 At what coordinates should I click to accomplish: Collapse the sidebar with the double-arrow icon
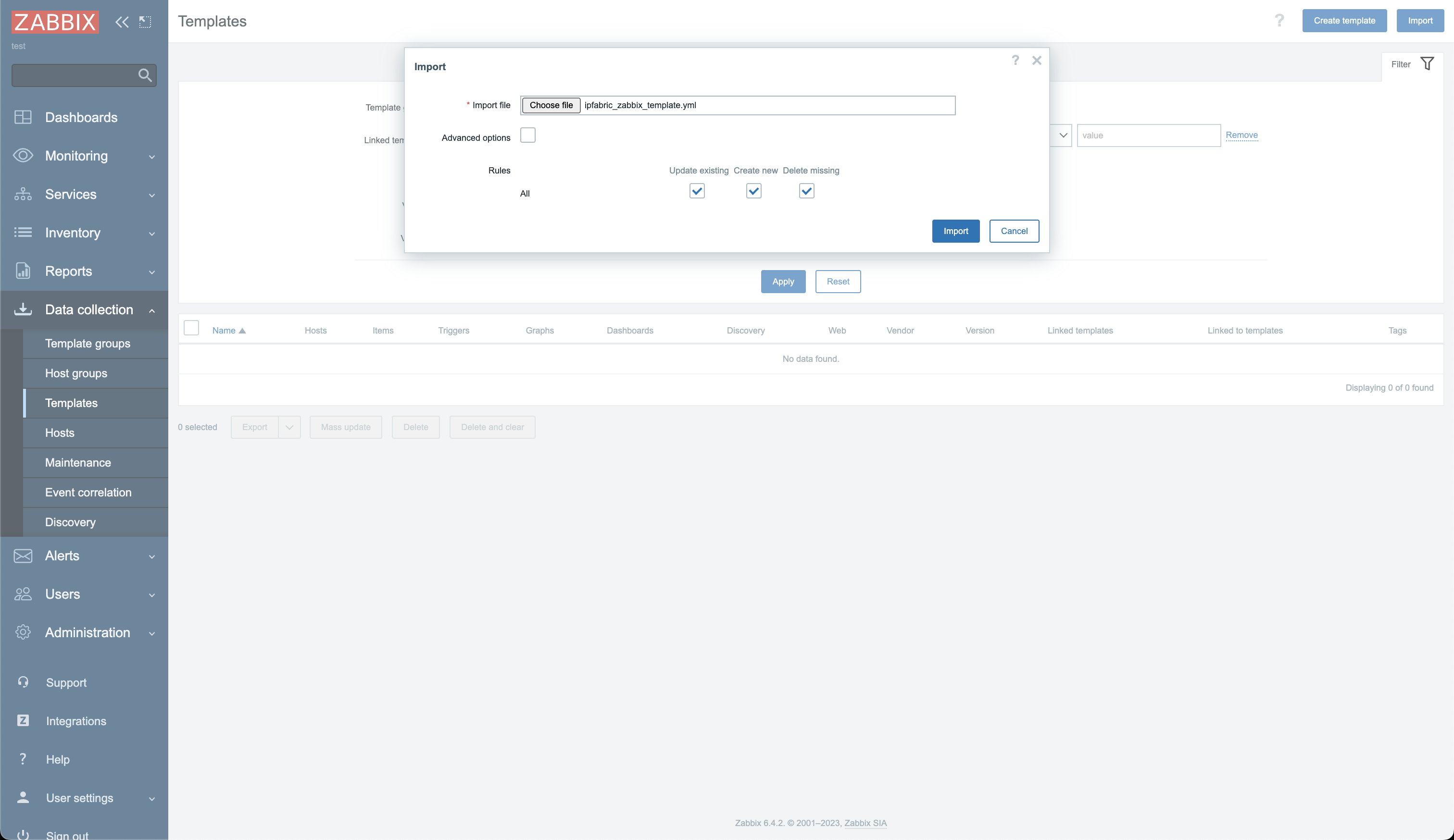coord(122,22)
